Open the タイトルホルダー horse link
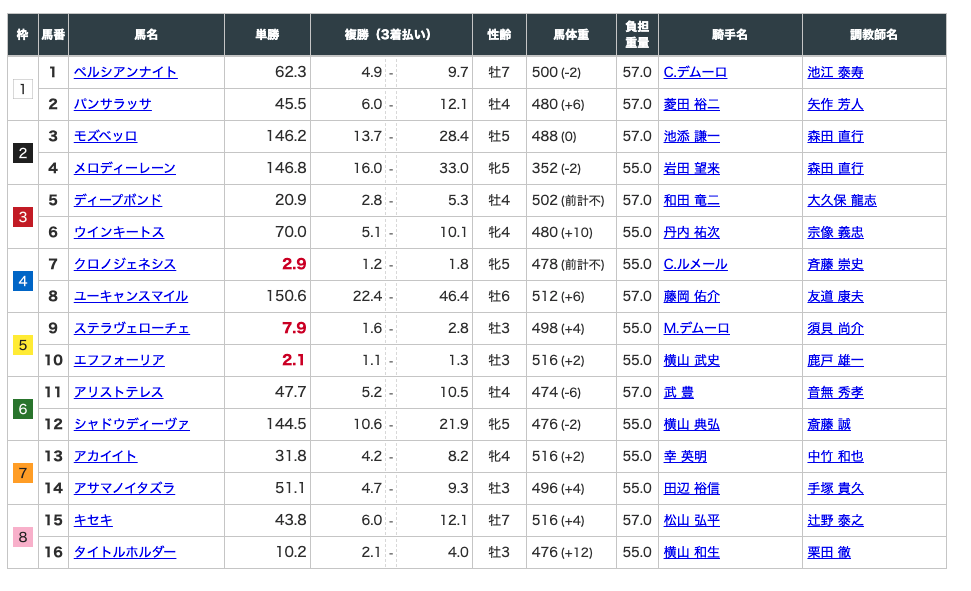The image size is (971, 591). (124, 552)
